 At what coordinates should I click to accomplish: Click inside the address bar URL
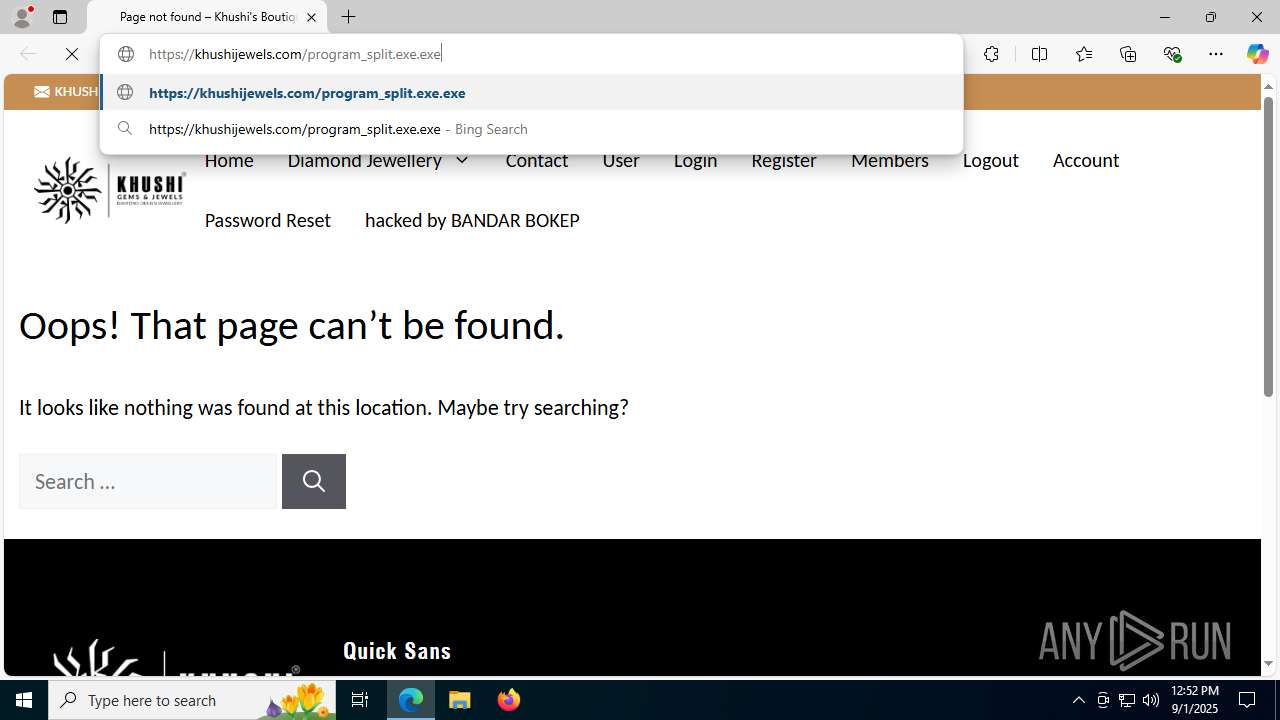295,54
